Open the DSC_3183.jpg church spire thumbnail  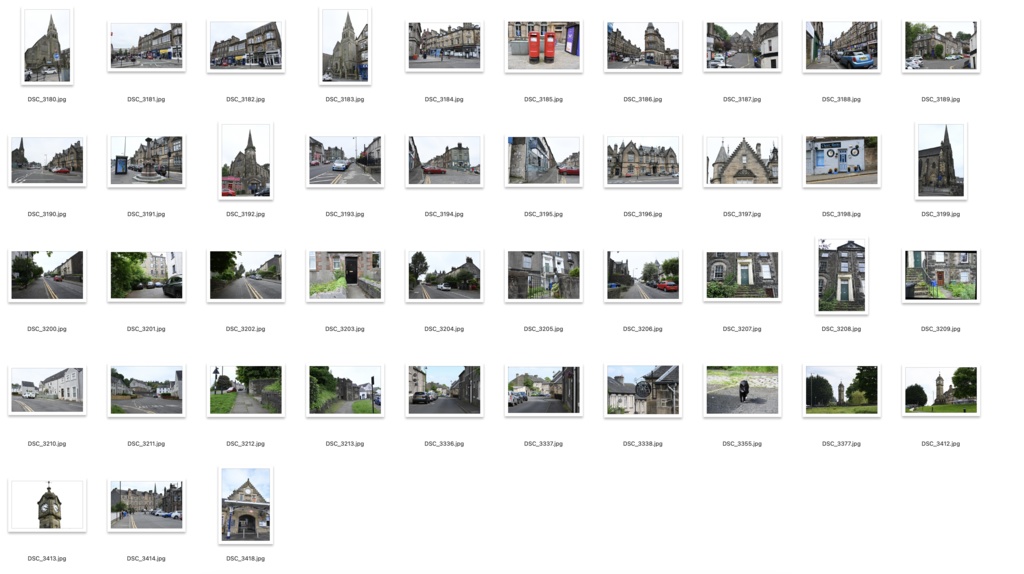[345, 46]
